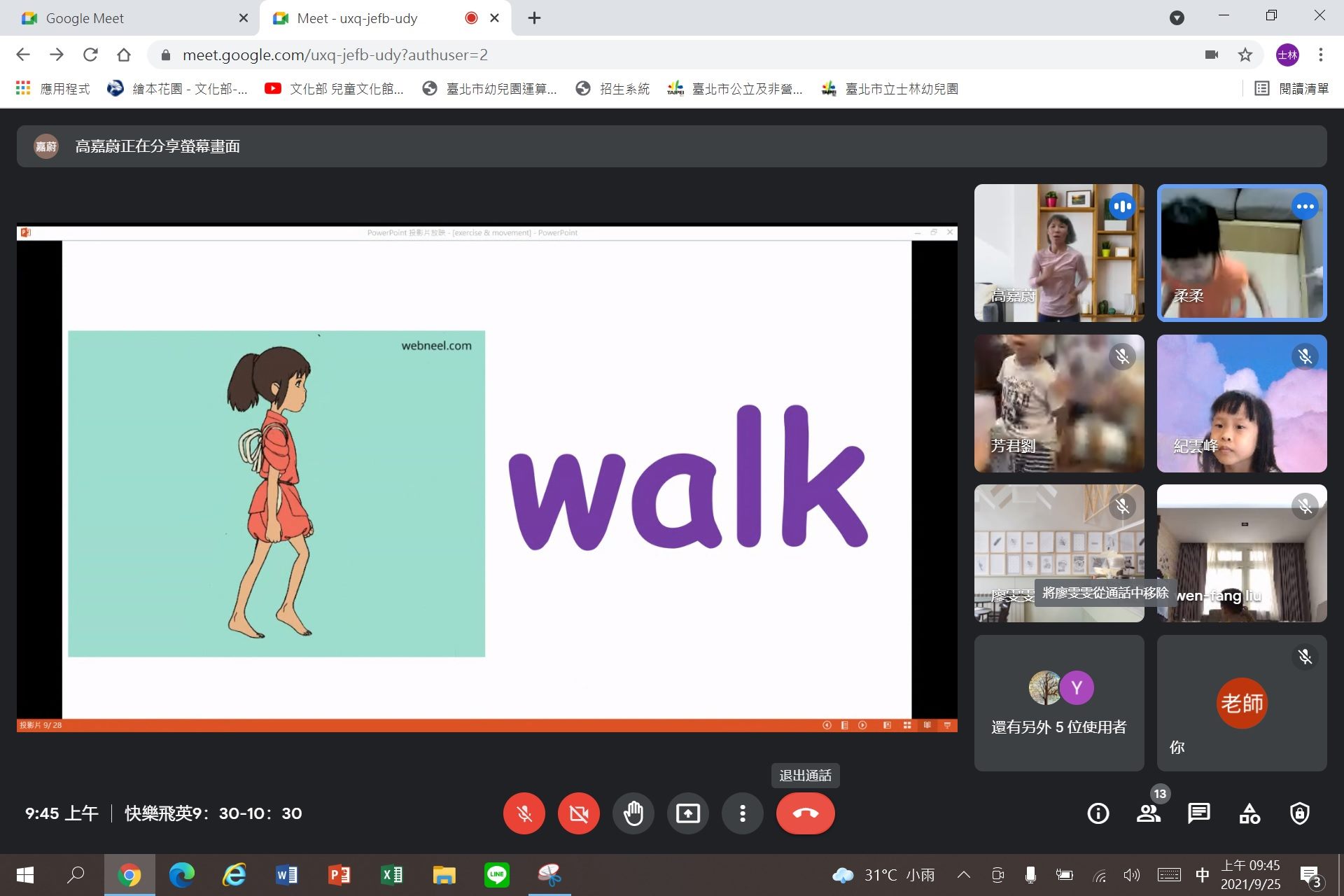Unmute the microphone in Meet controls
Image resolution: width=1344 pixels, height=896 pixels.
pos(524,813)
